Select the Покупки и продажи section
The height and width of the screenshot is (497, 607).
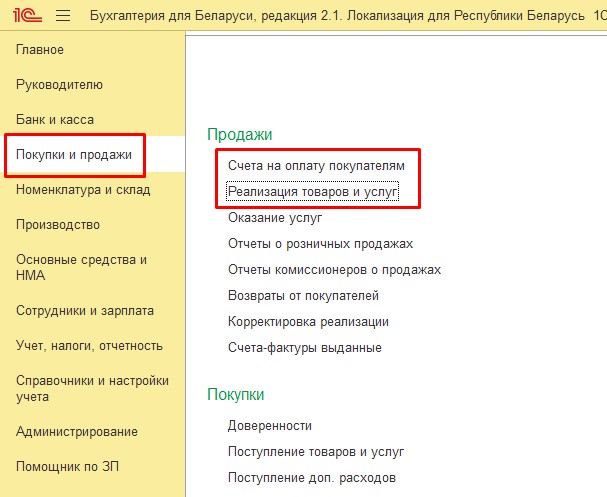(x=74, y=154)
